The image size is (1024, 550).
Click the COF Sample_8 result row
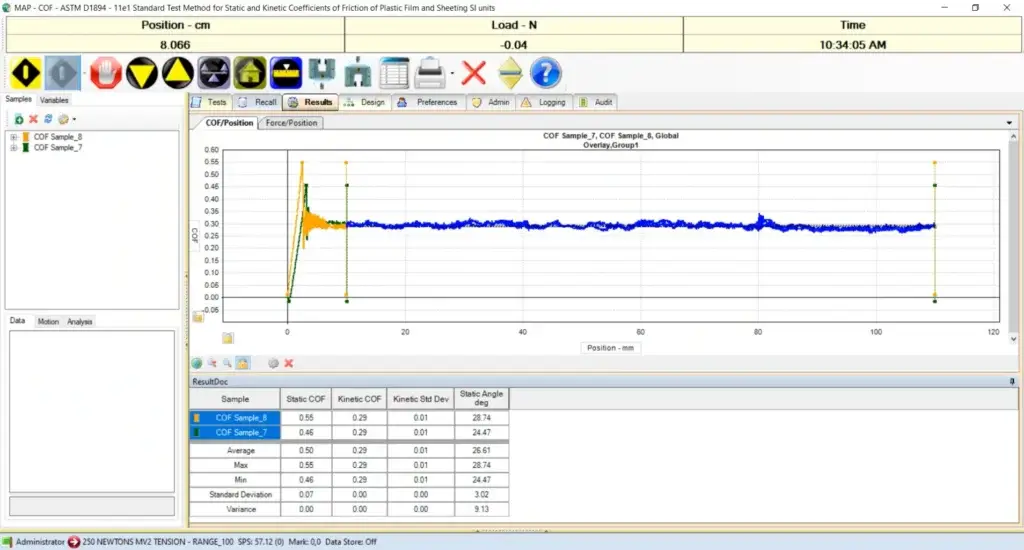pyautogui.click(x=349, y=417)
